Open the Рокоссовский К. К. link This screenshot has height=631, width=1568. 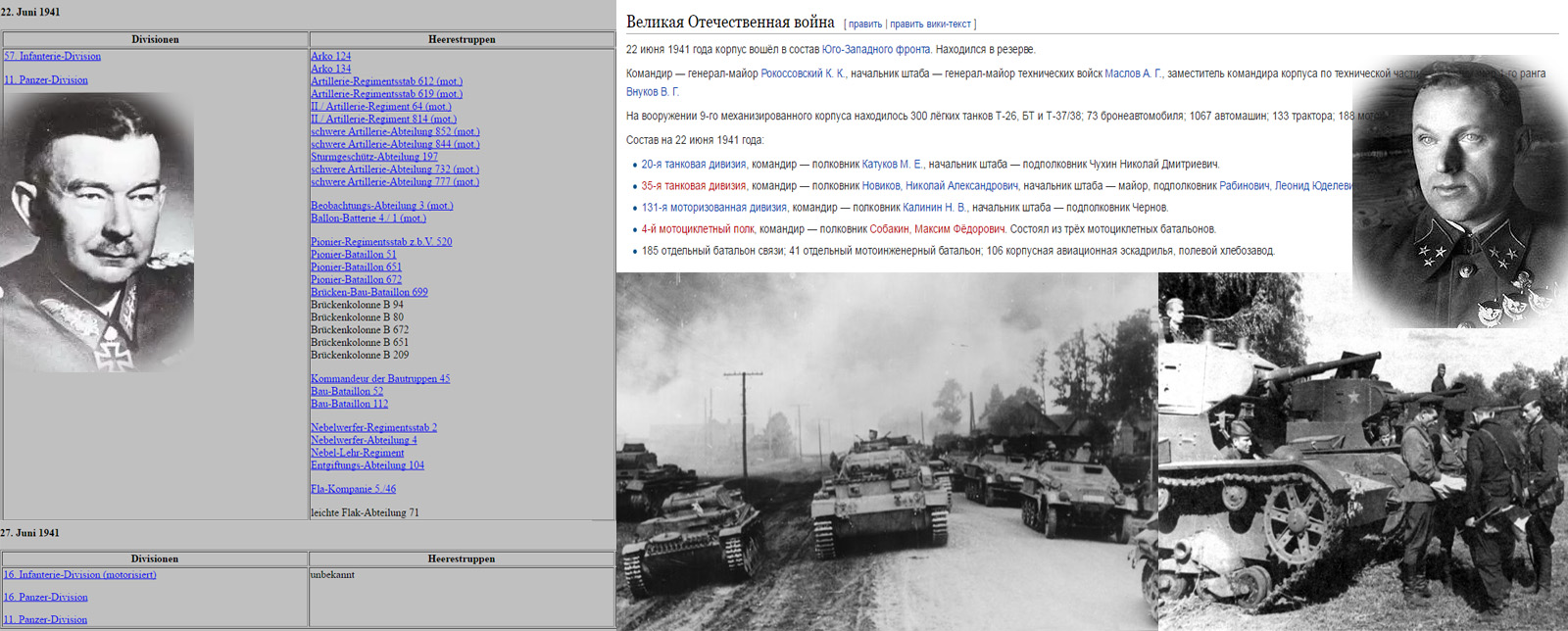[804, 73]
